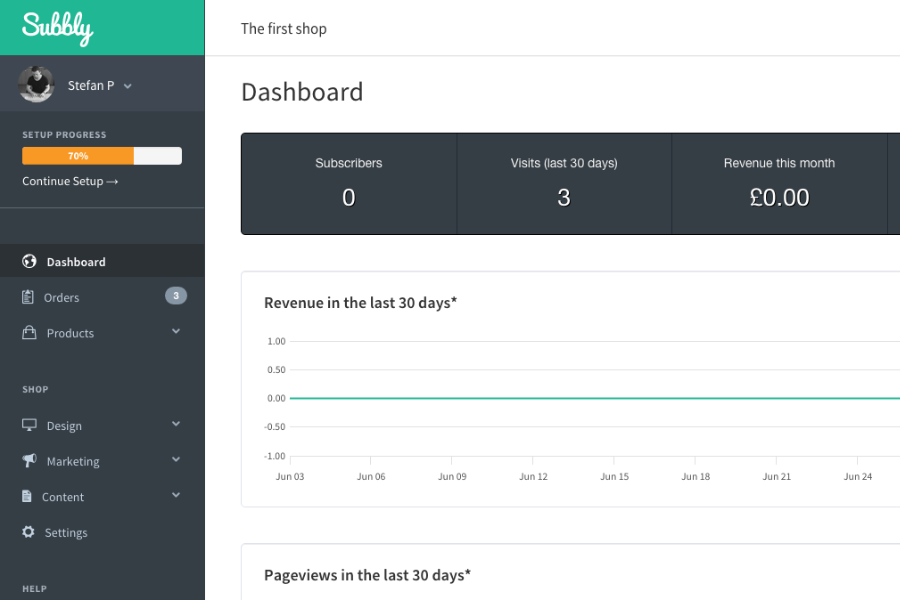Click the Subbly logo
The image size is (900, 600).
pyautogui.click(x=57, y=28)
